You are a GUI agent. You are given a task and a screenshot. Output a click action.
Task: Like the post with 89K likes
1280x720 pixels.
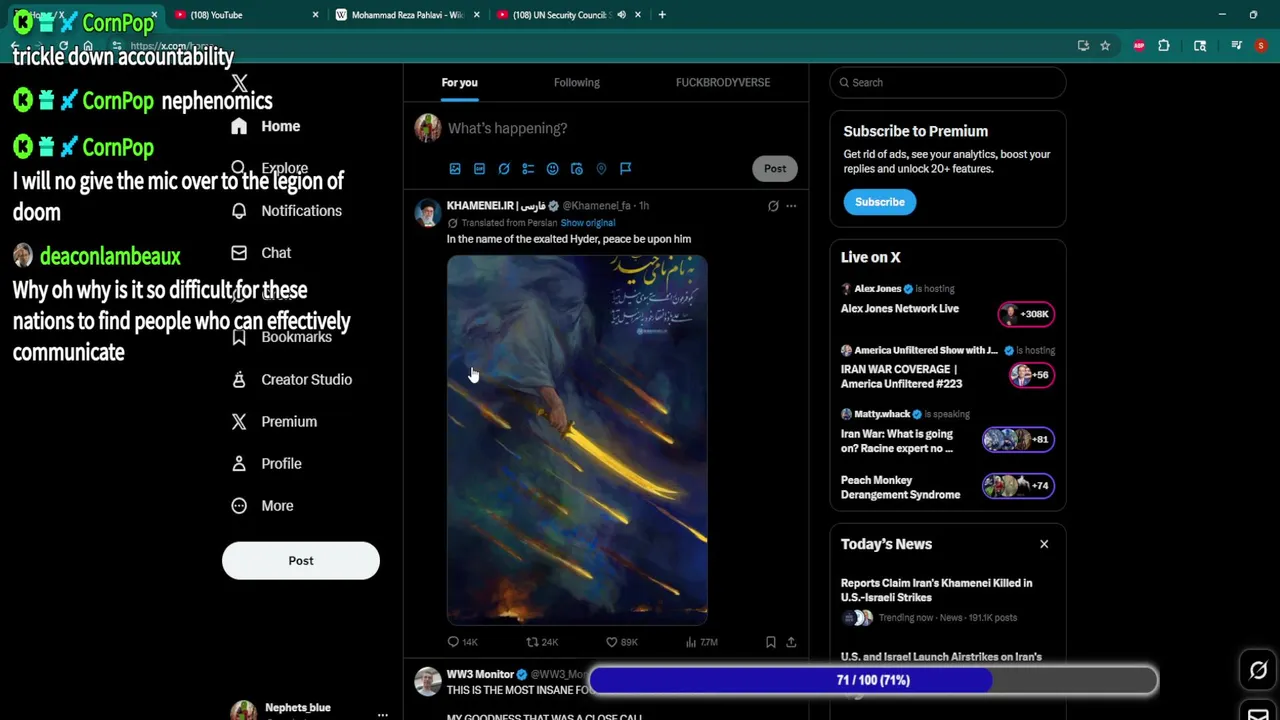(612, 642)
